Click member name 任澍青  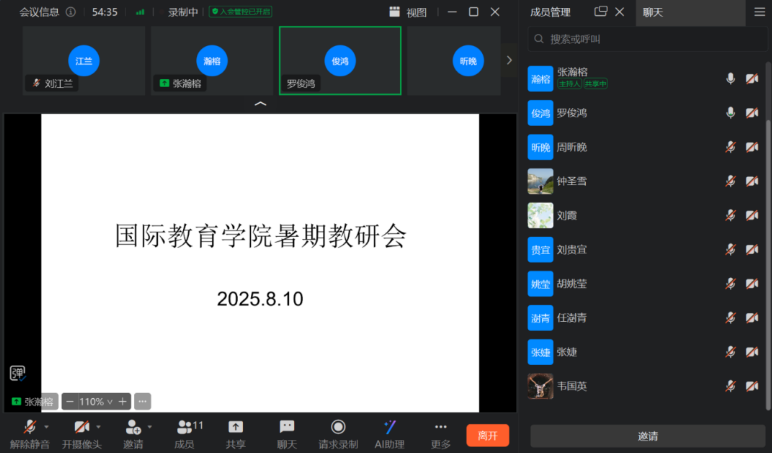point(572,318)
